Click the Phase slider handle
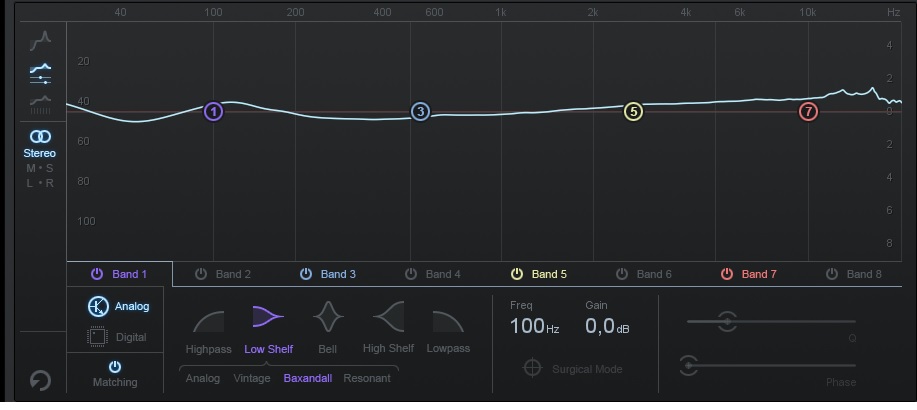 coord(690,366)
